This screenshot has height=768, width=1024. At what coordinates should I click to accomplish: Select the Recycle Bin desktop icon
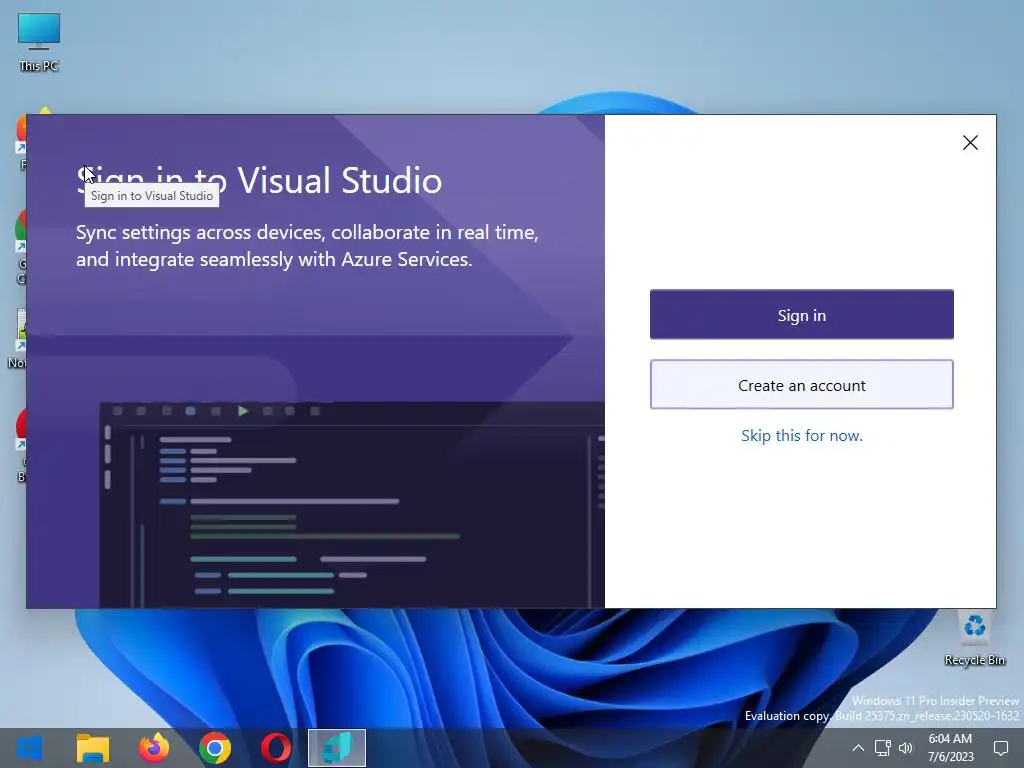tap(974, 639)
